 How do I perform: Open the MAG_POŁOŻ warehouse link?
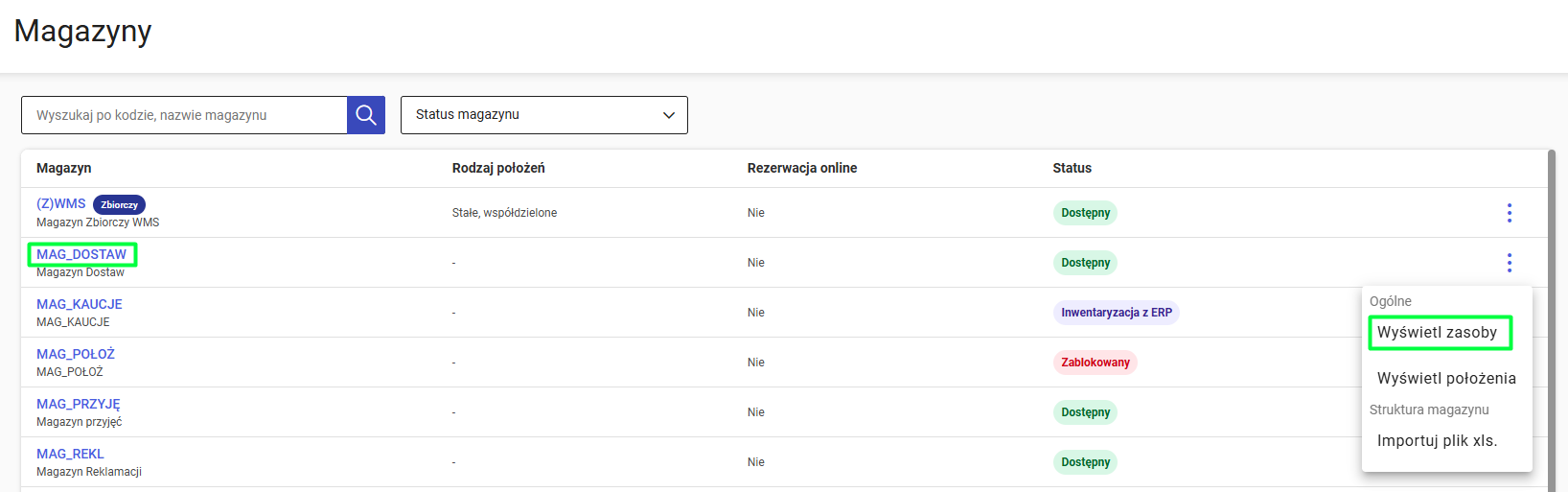76,354
